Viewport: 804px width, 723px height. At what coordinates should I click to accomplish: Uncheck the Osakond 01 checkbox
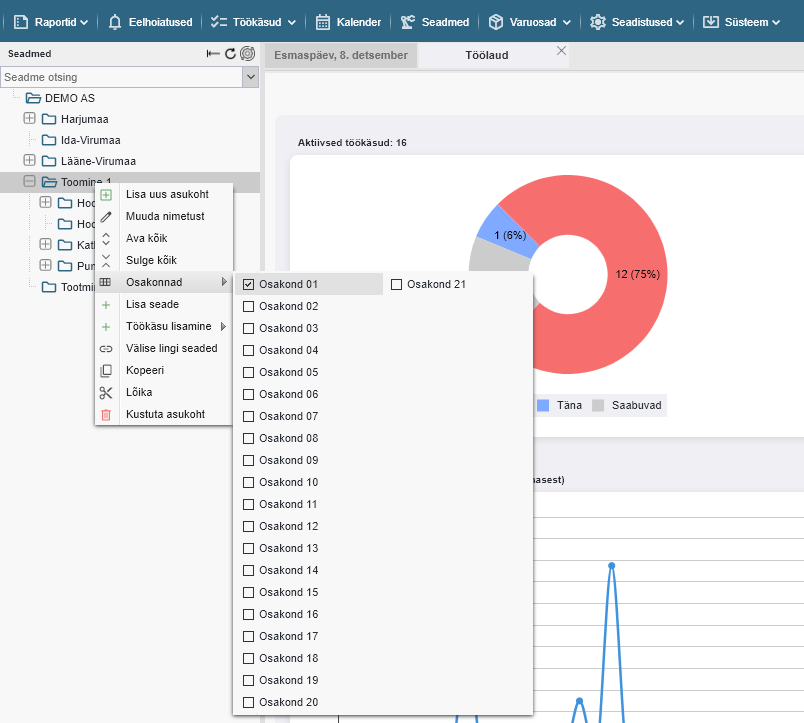pos(249,284)
